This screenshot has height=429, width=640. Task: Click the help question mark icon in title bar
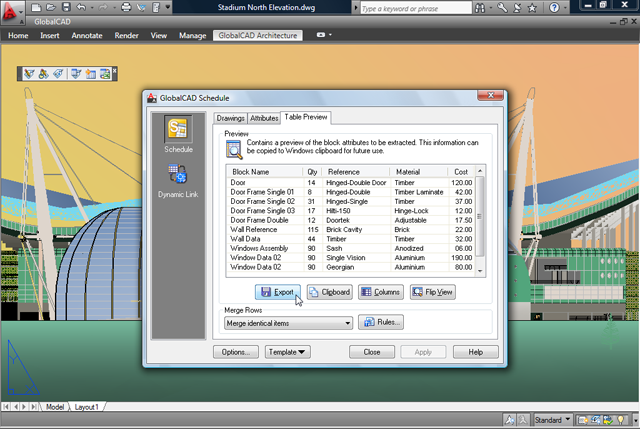pos(583,8)
